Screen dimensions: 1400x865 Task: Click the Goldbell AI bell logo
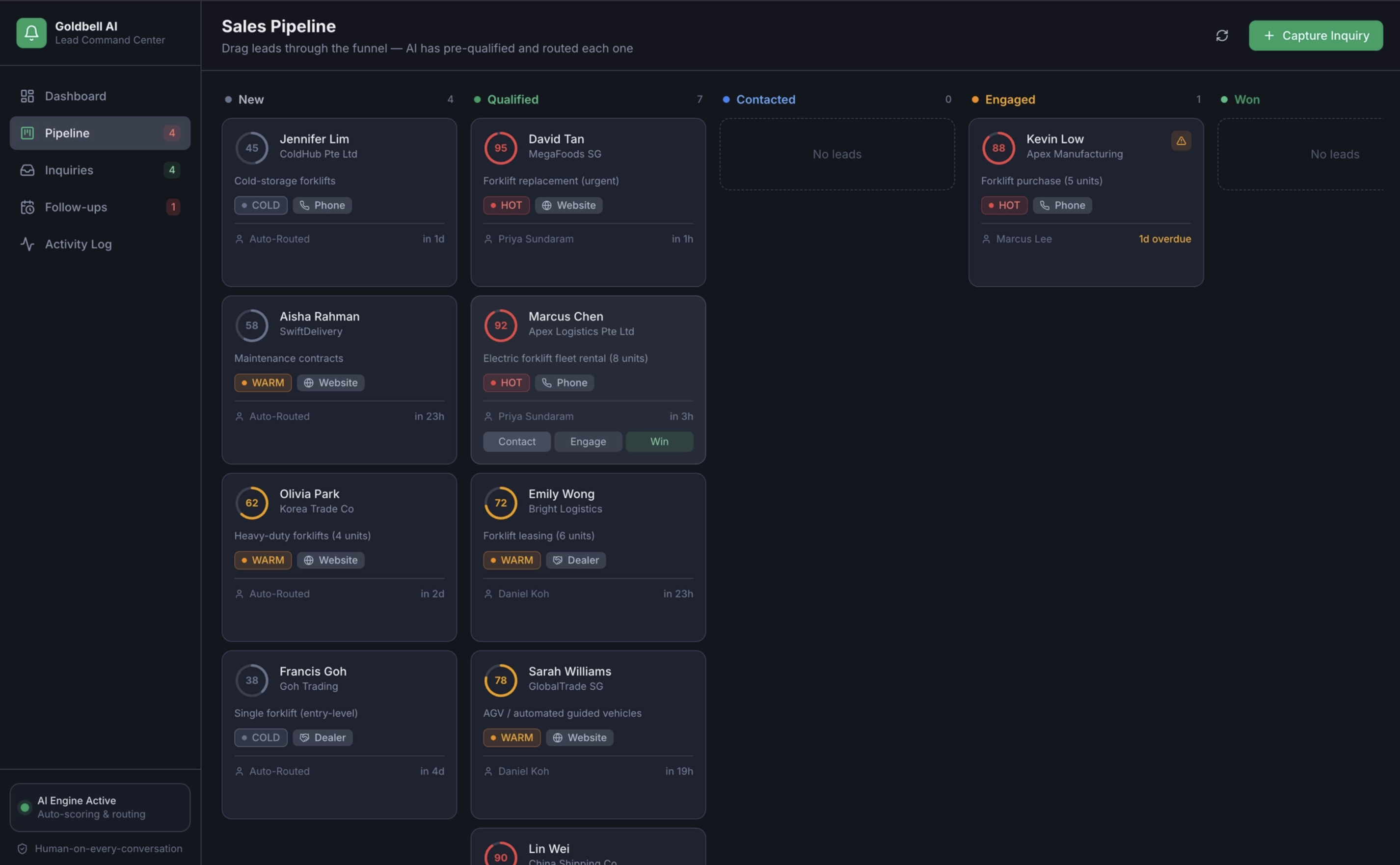(31, 33)
